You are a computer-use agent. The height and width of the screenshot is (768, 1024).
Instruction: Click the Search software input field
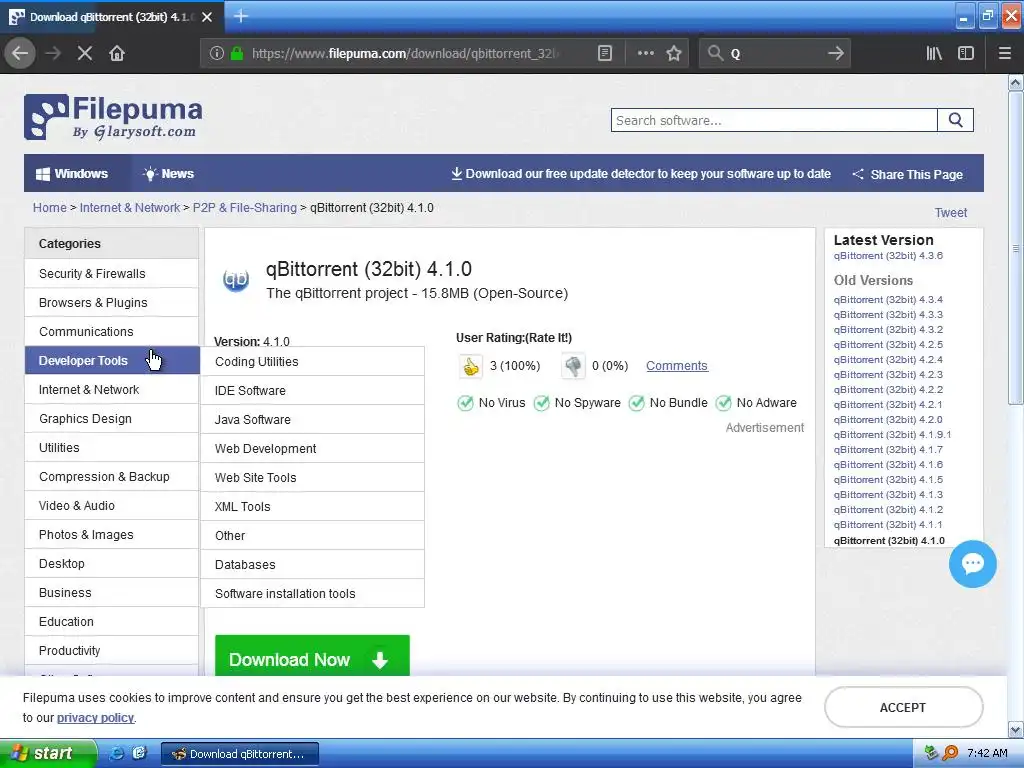click(774, 120)
